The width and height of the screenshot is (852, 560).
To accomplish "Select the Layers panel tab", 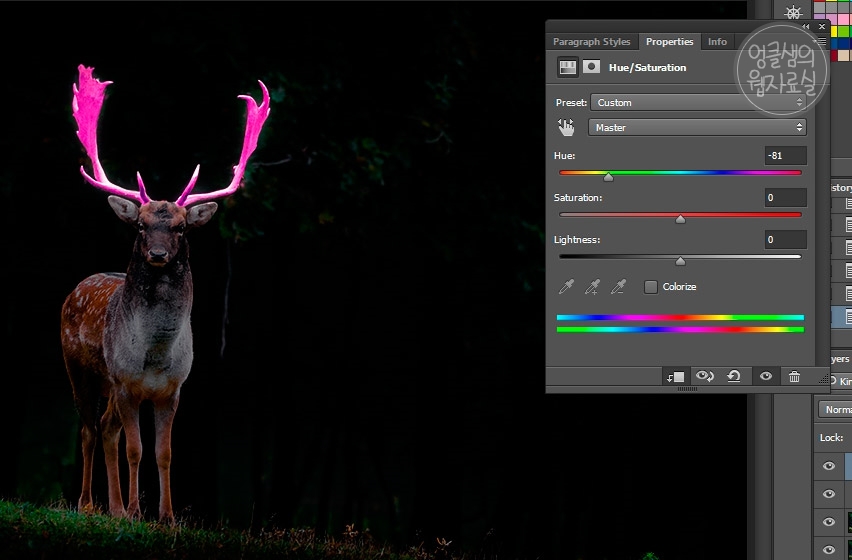I will pos(840,359).
